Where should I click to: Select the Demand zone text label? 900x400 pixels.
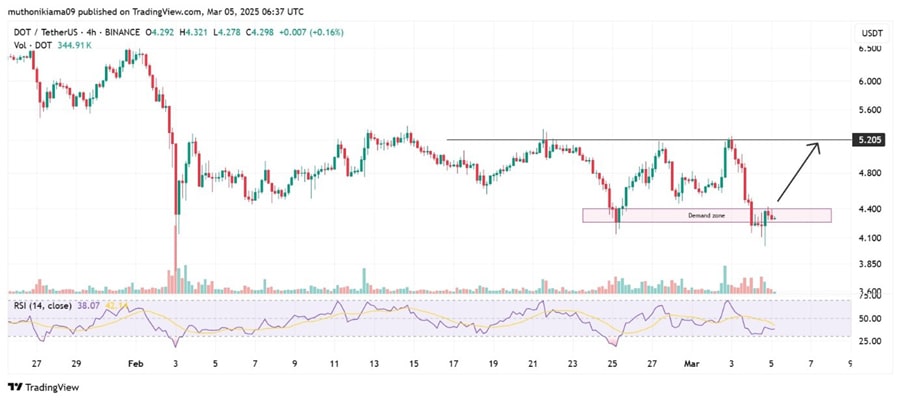click(x=706, y=216)
